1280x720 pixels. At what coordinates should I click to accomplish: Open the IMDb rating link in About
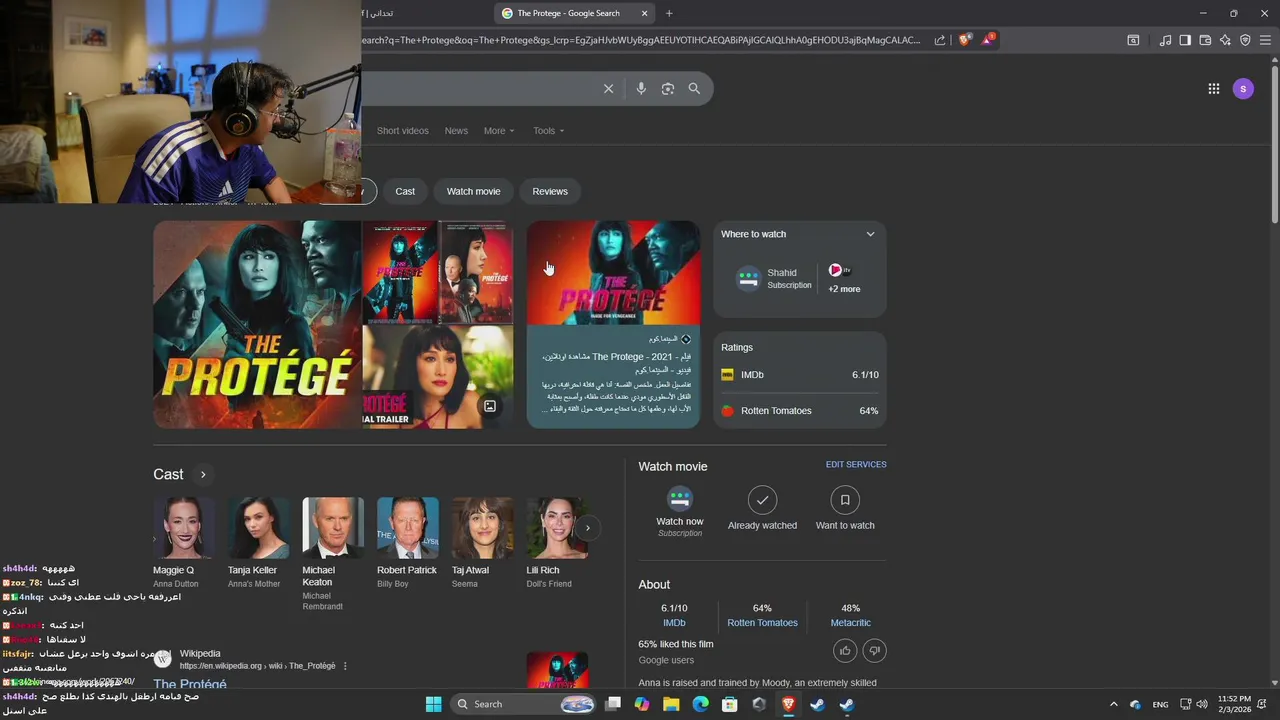click(x=674, y=623)
